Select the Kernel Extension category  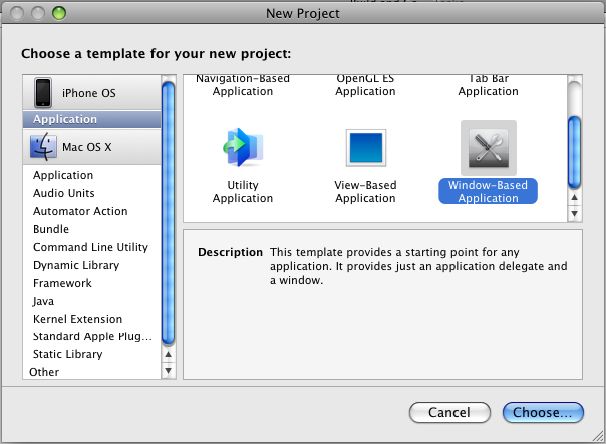click(x=77, y=319)
